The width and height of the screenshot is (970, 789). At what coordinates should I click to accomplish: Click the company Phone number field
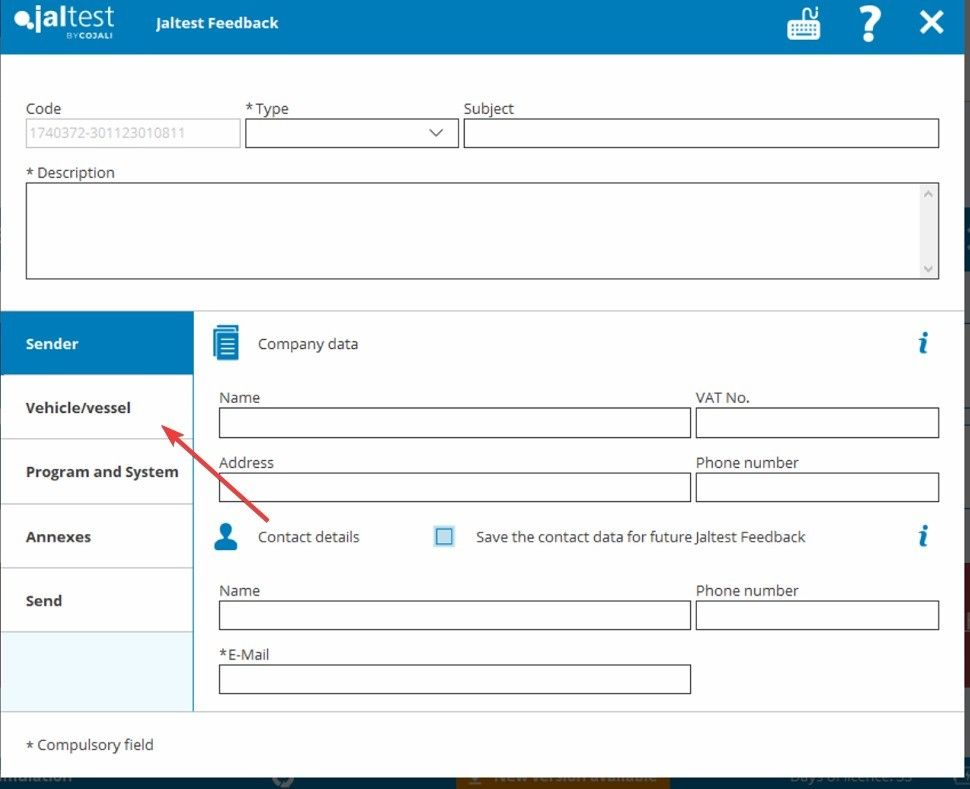tap(817, 487)
